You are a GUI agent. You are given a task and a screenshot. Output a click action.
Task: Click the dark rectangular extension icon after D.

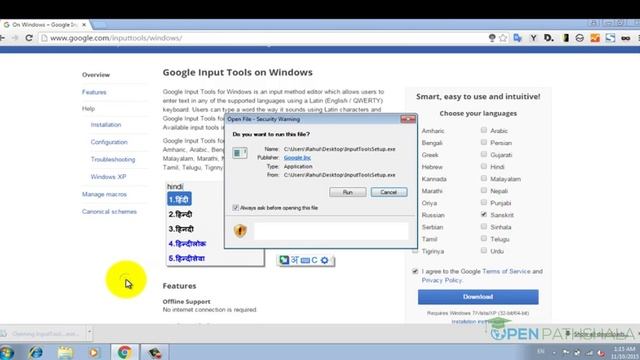pos(566,38)
